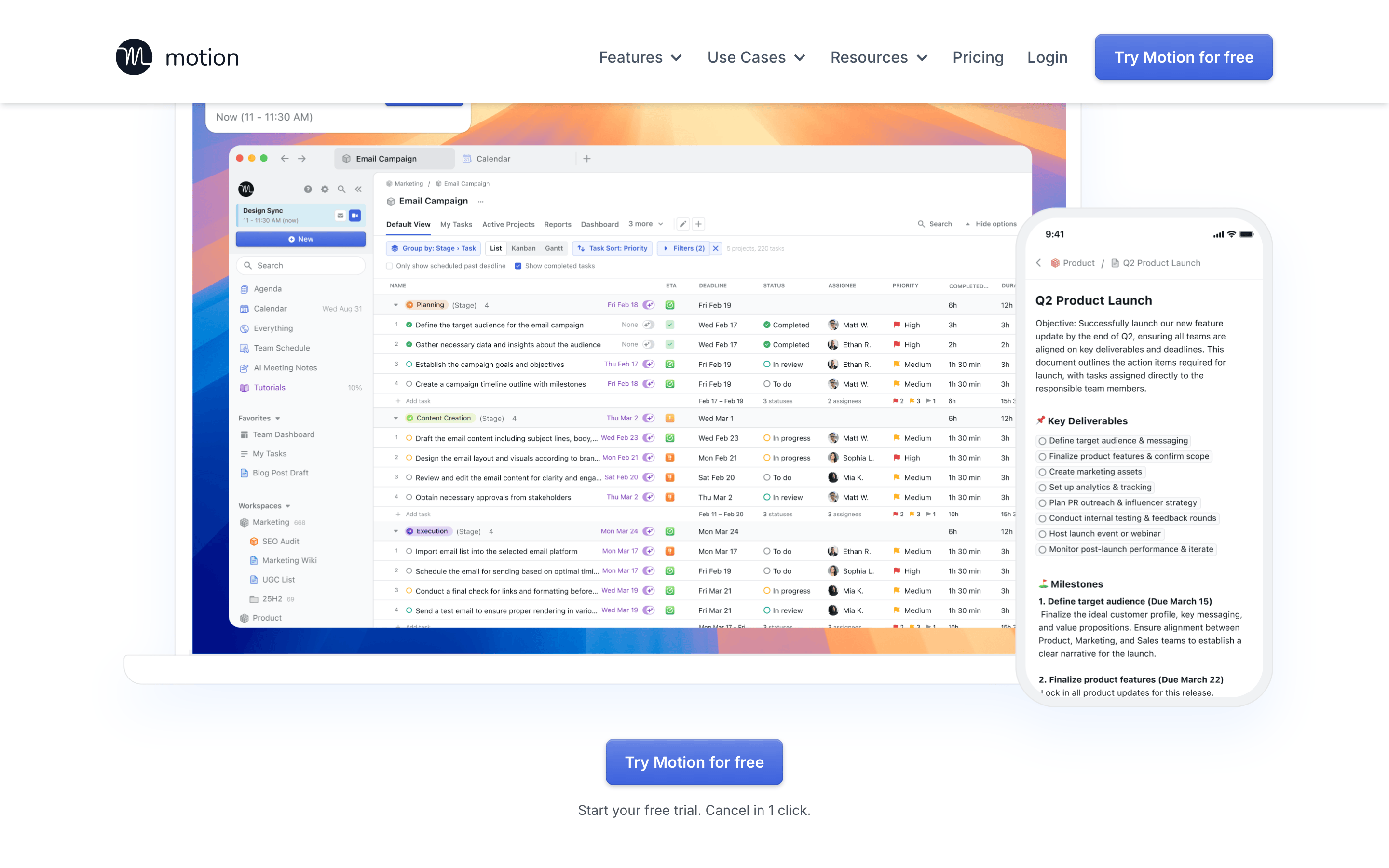Click the edit pencil icon beside view tabs
The image size is (1389, 868).
[683, 224]
